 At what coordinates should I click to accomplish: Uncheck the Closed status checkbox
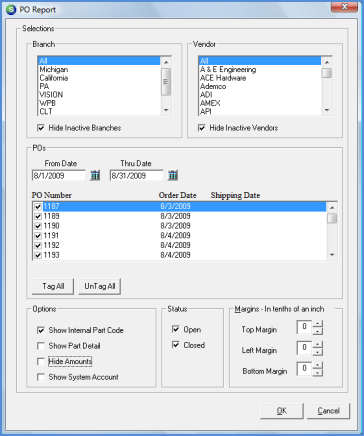pyautogui.click(x=176, y=345)
